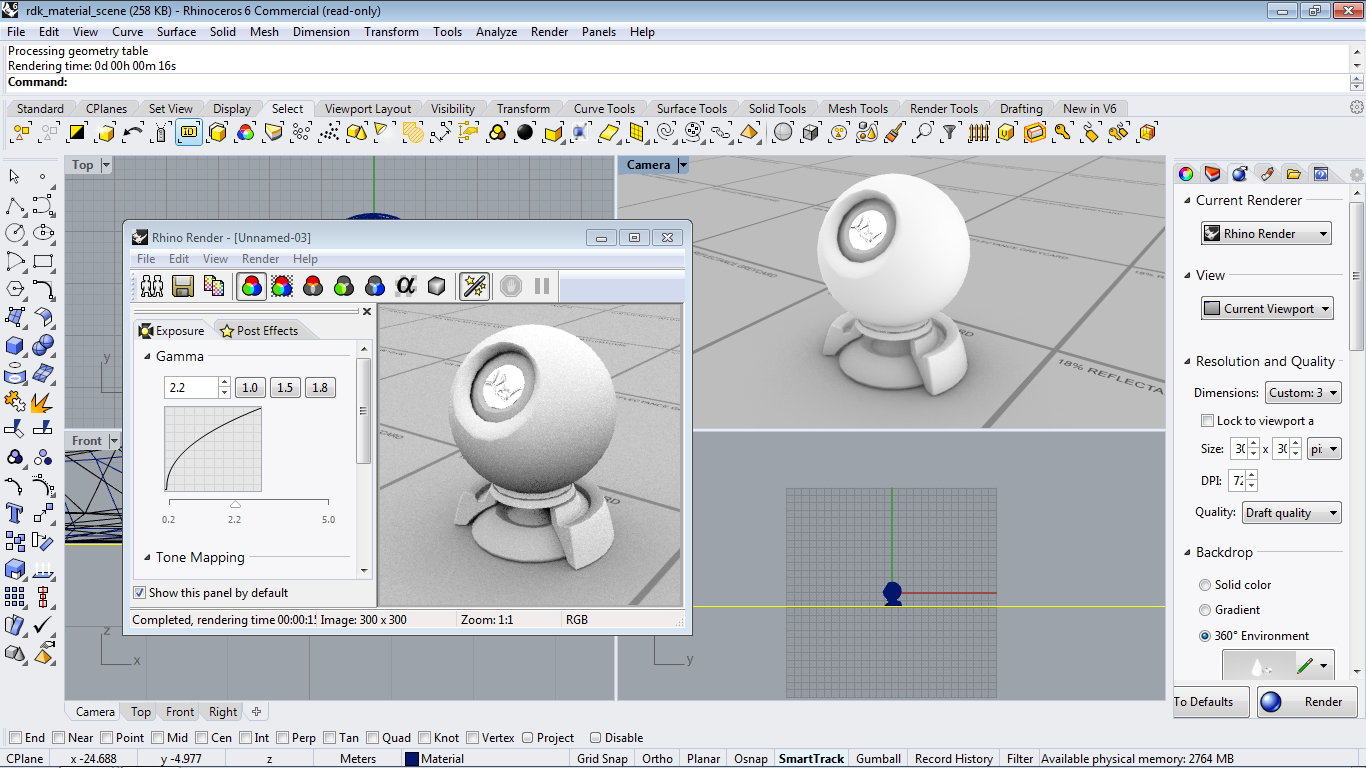The width and height of the screenshot is (1366, 768).
Task: Click the Select by color icon
Action: click(245, 132)
